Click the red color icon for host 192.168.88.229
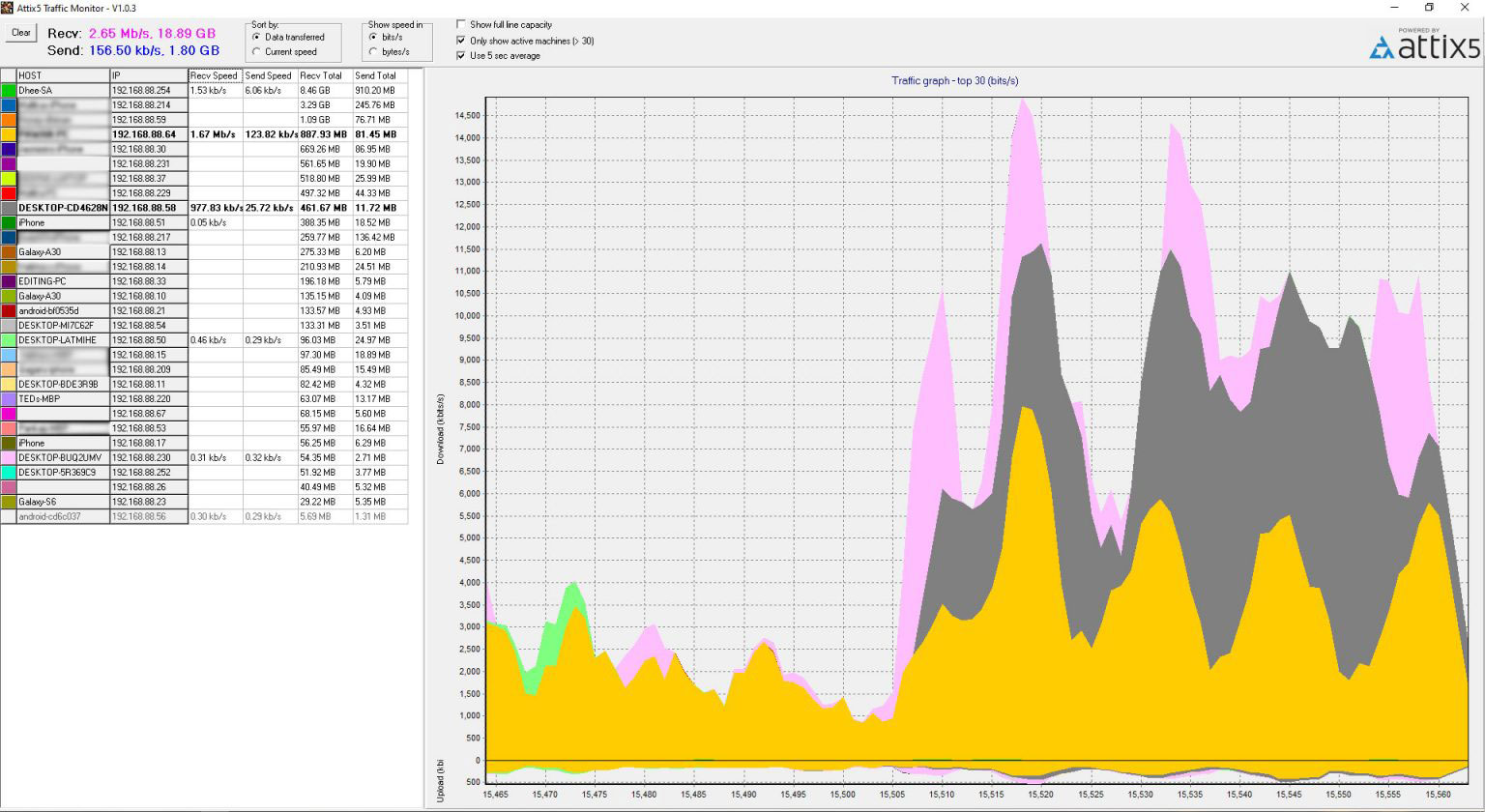1485x812 pixels. point(8,192)
